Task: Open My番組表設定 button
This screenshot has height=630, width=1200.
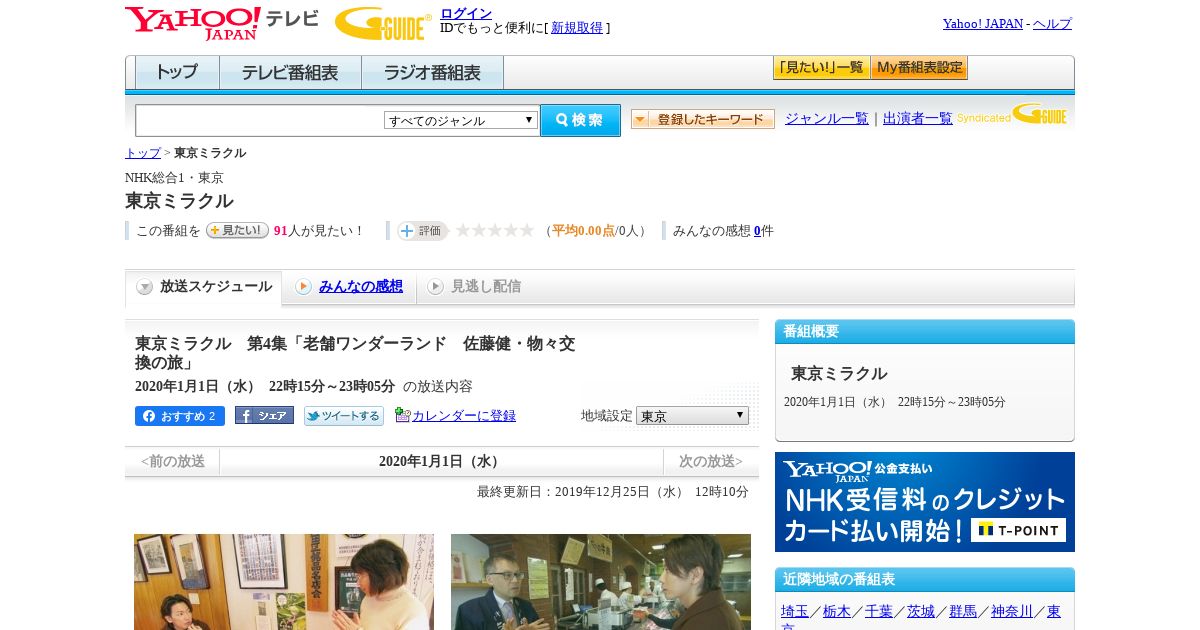Action: (x=919, y=68)
